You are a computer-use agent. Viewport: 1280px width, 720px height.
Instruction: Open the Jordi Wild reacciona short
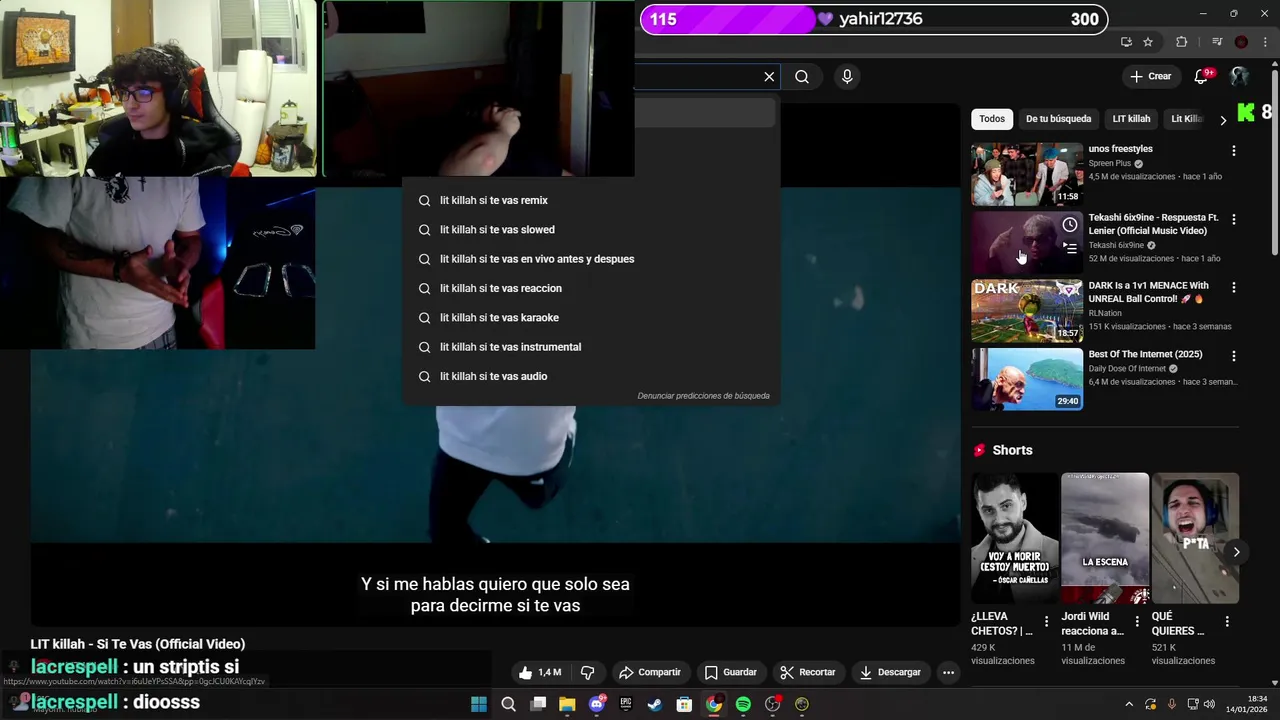click(1105, 538)
